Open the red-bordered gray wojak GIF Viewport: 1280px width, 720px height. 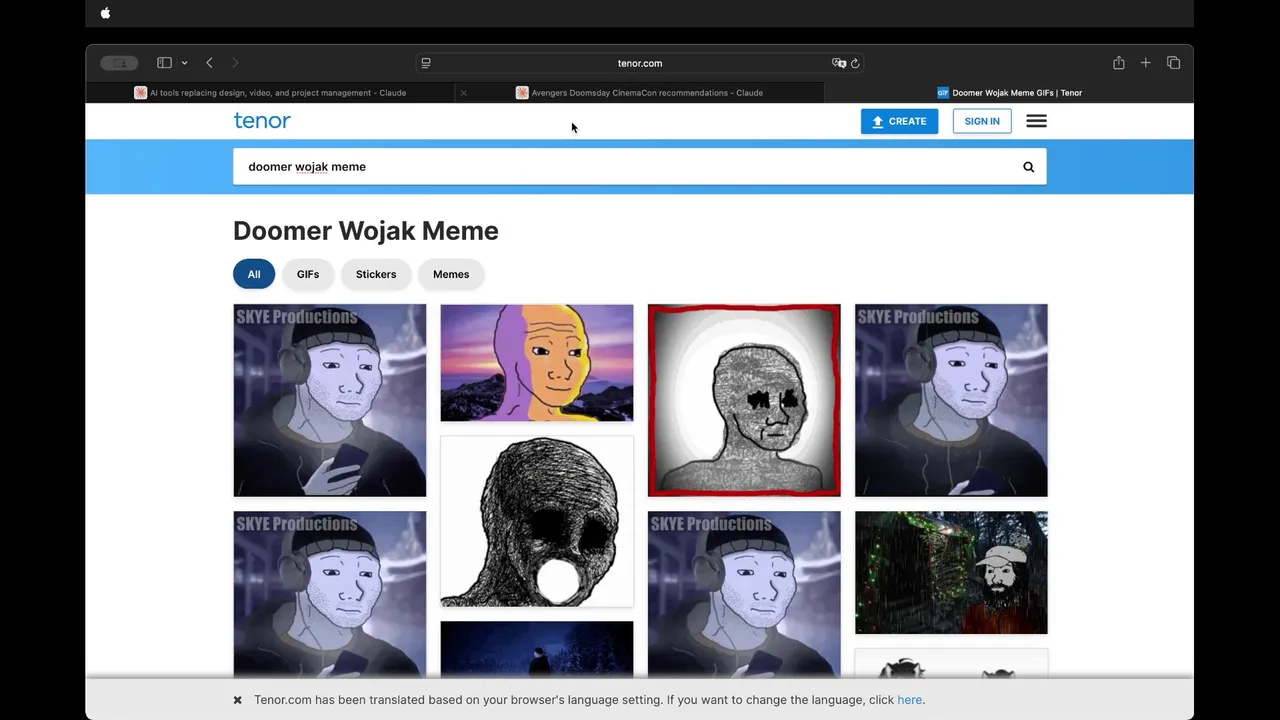(744, 400)
